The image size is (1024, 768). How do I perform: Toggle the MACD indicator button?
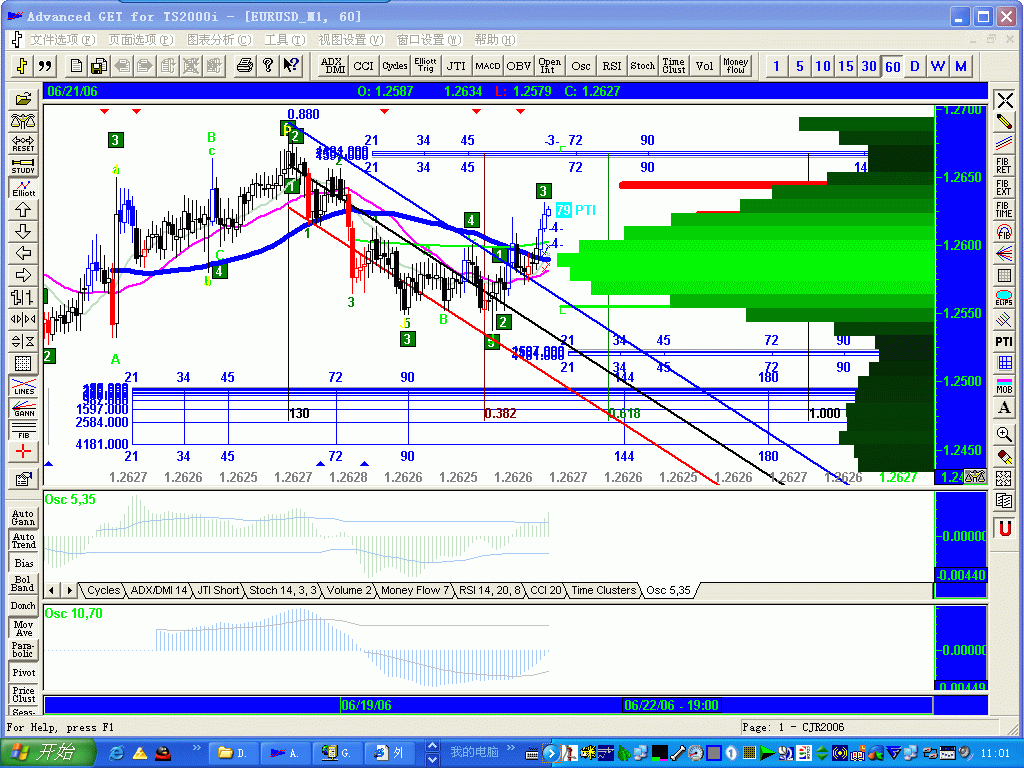pos(487,65)
